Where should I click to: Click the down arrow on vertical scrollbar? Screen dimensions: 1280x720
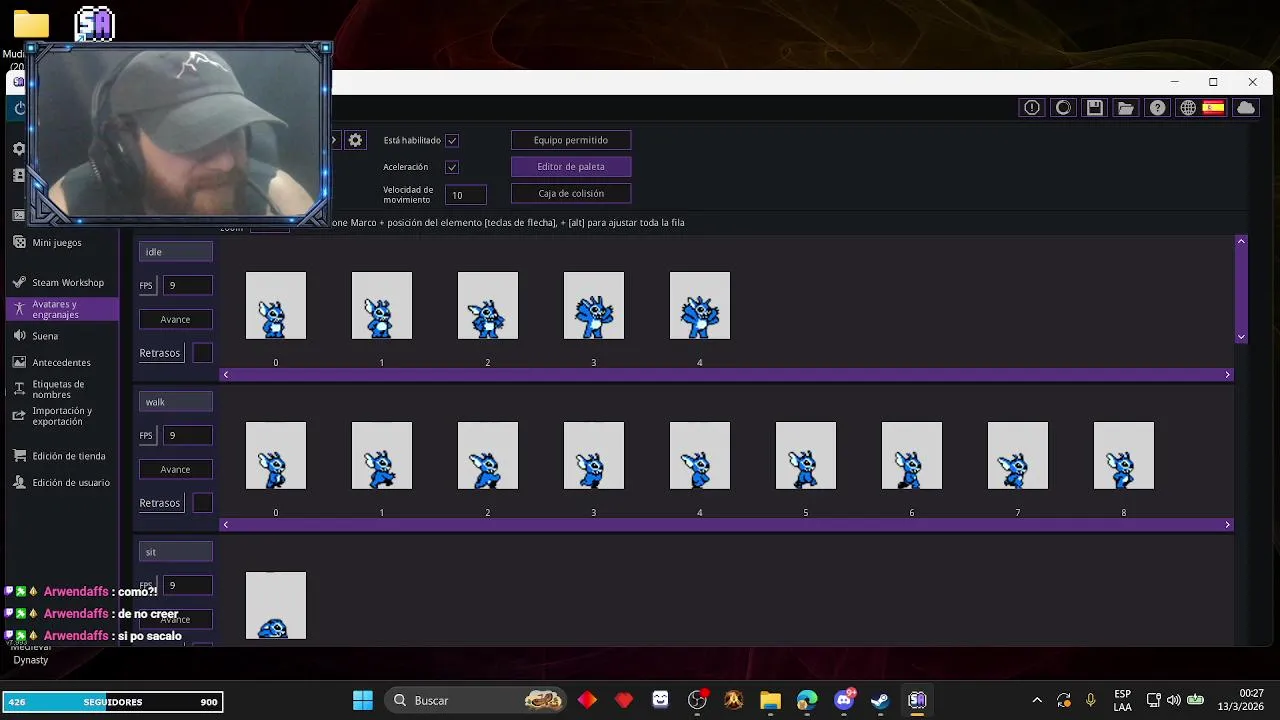click(1241, 337)
